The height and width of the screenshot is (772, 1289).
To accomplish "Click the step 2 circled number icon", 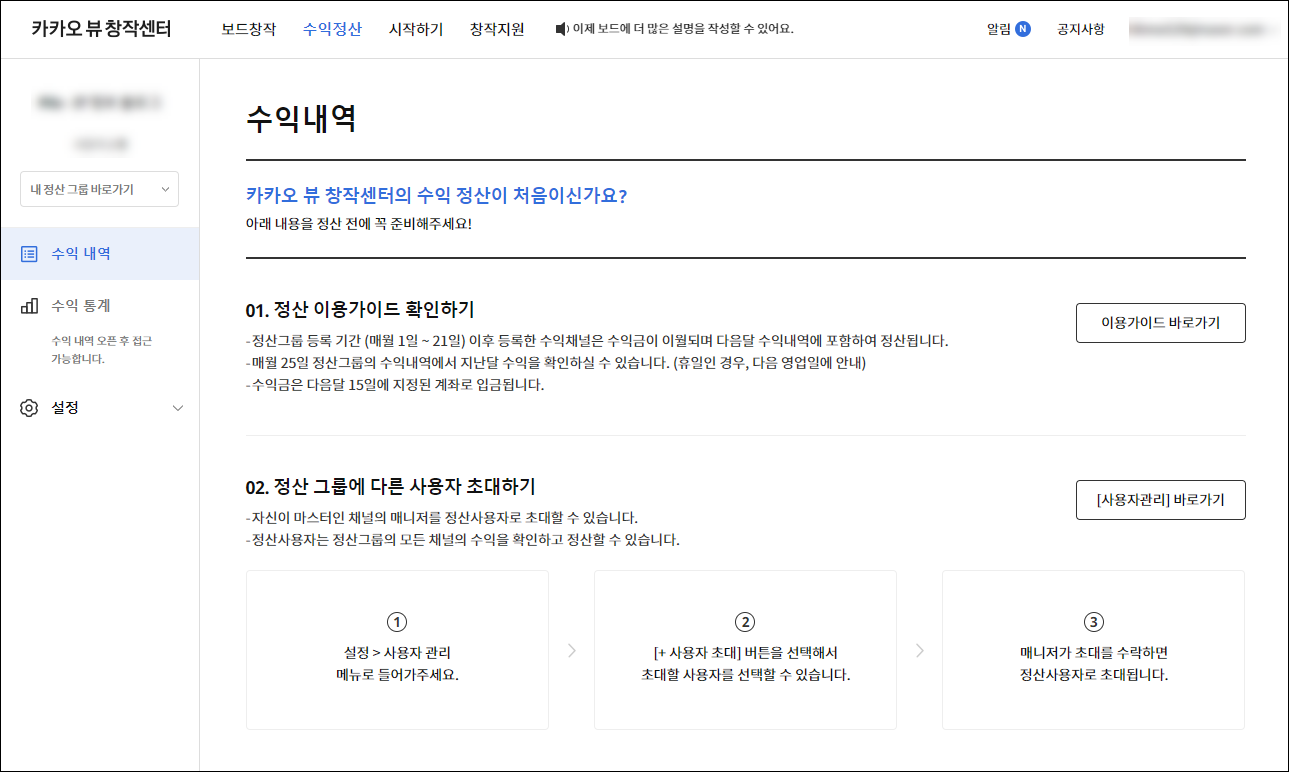I will tap(745, 622).
